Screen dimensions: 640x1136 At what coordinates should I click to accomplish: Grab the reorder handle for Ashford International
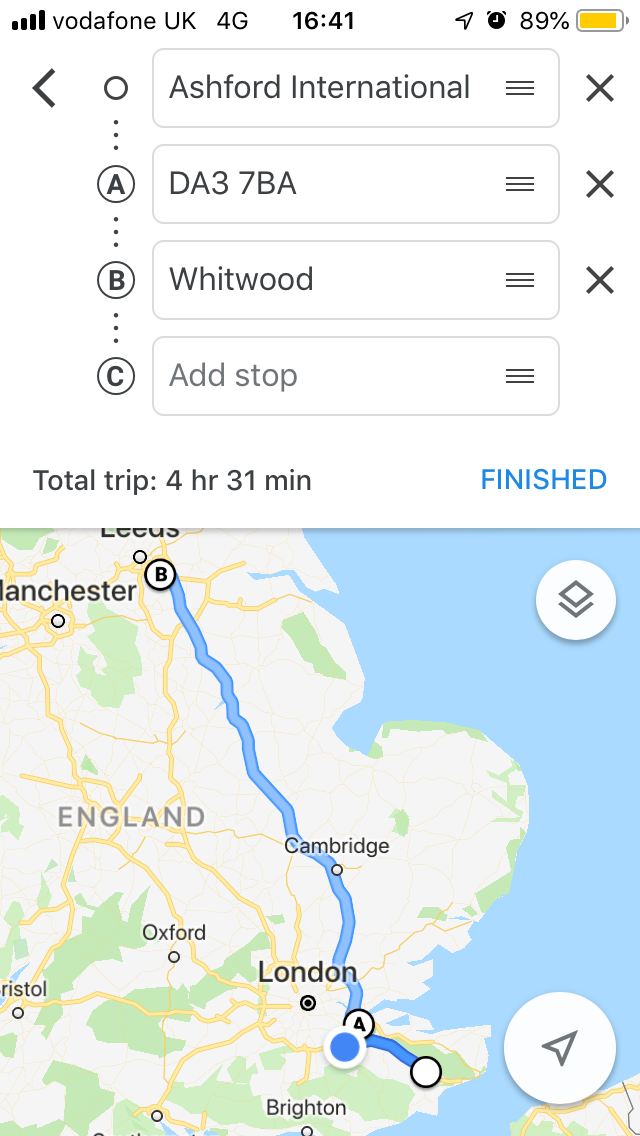coord(520,88)
